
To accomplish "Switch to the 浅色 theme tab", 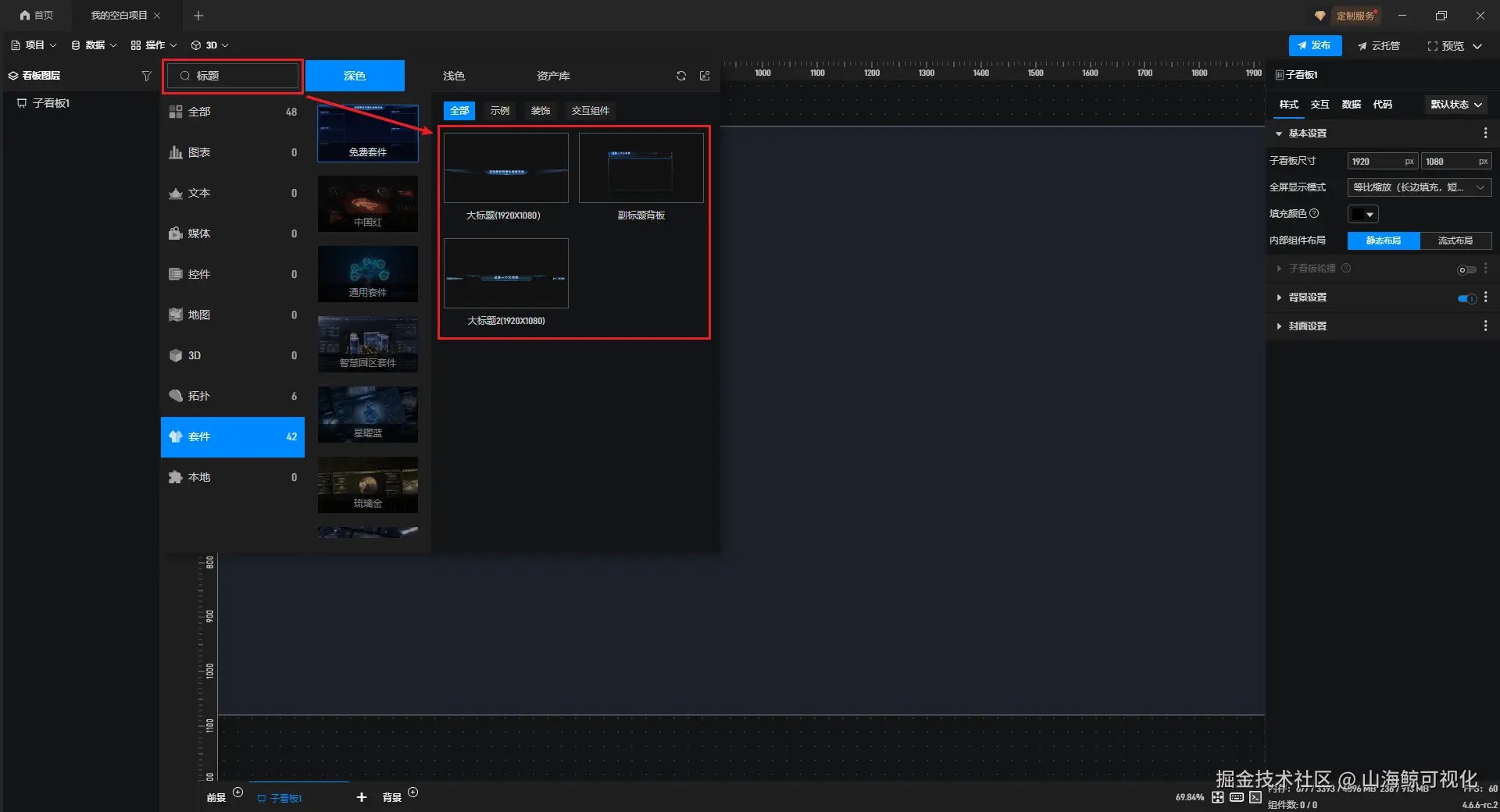I will point(454,76).
